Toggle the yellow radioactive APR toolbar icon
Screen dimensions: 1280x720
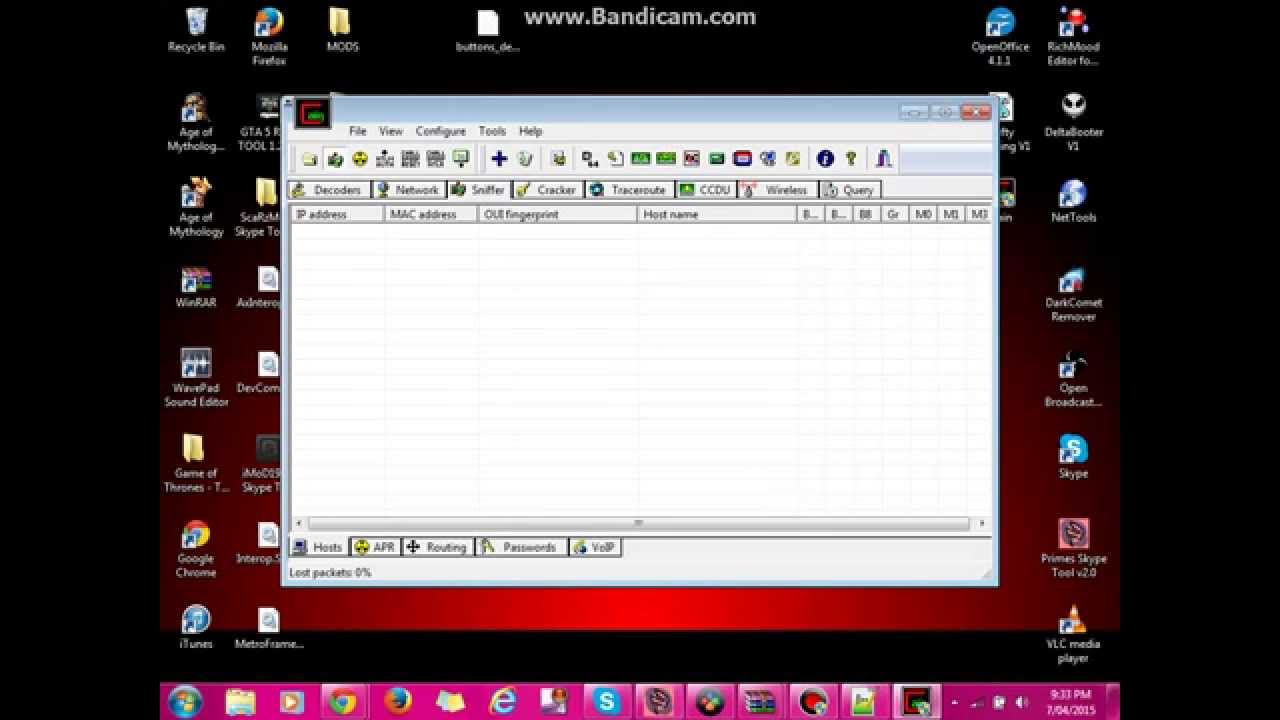click(x=360, y=159)
